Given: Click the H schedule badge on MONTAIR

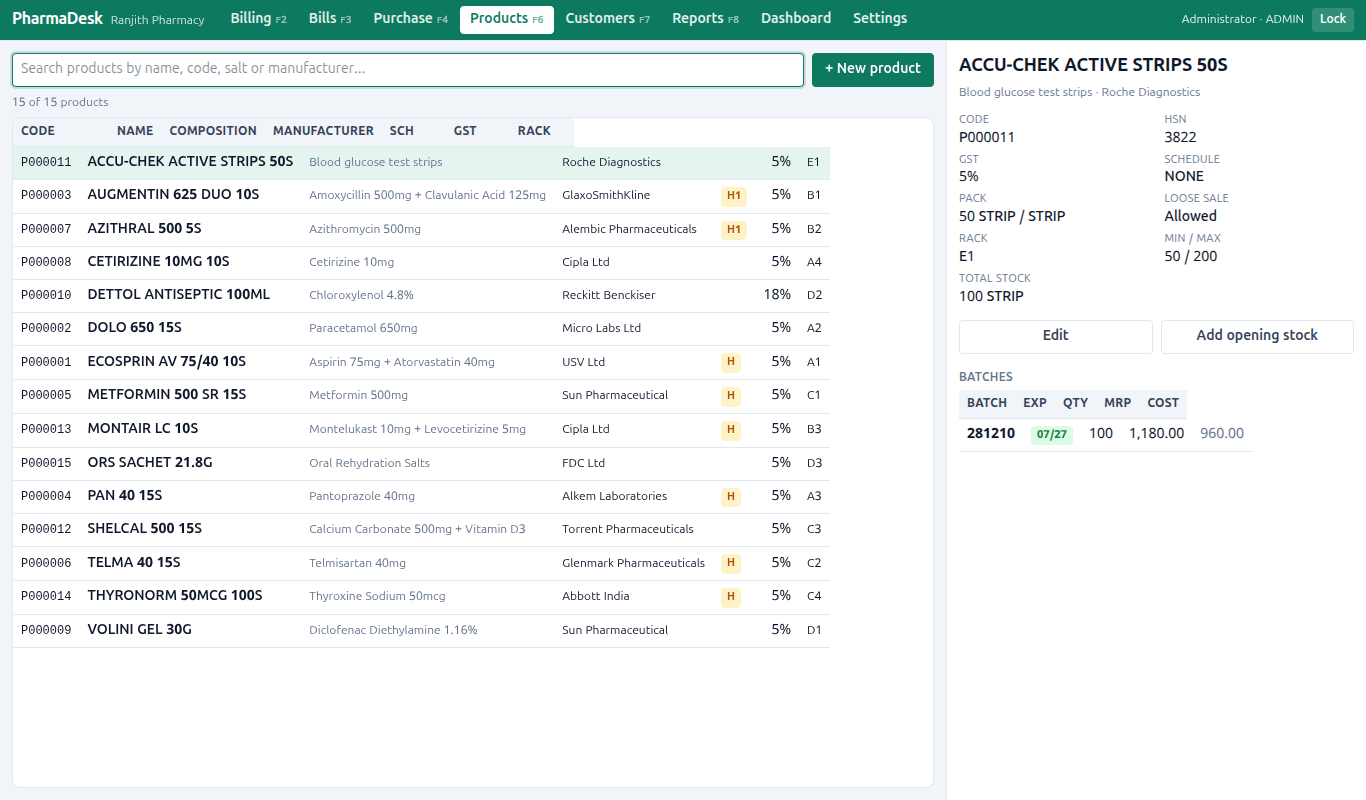Looking at the screenshot, I should pyautogui.click(x=731, y=430).
